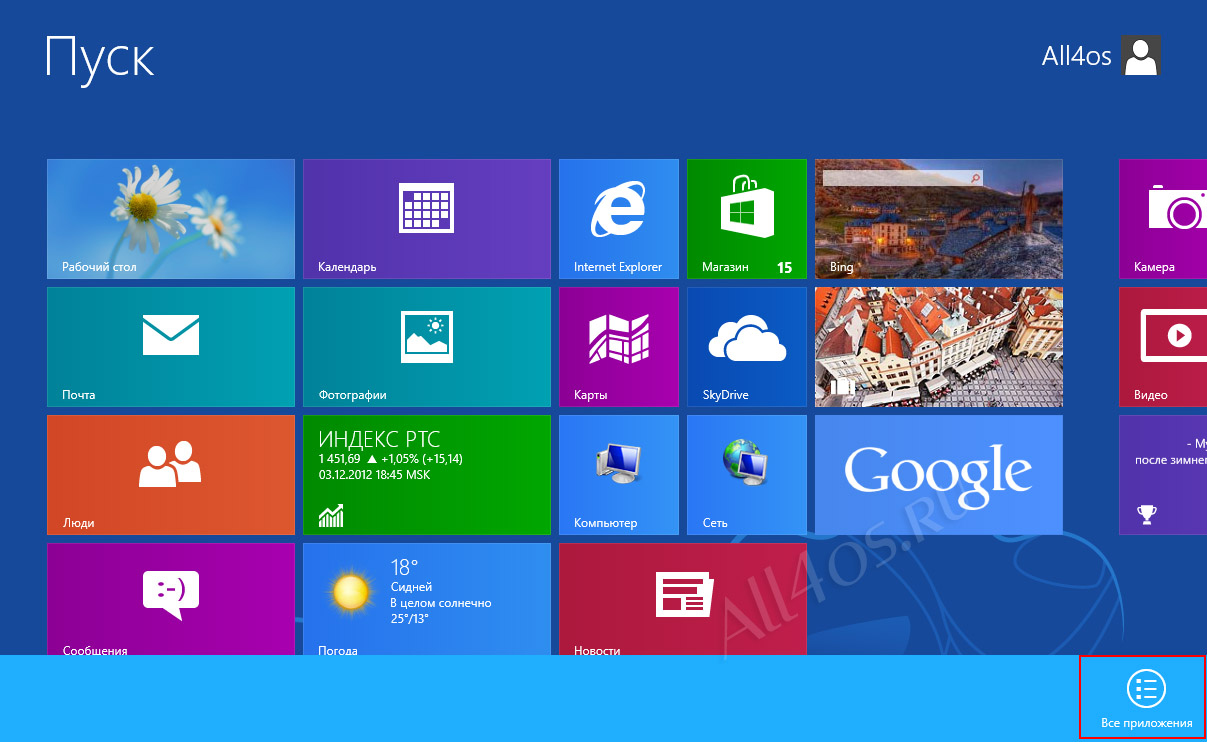Open the Рабочий стол desktop tile
The image size is (1207, 742).
coord(171,219)
